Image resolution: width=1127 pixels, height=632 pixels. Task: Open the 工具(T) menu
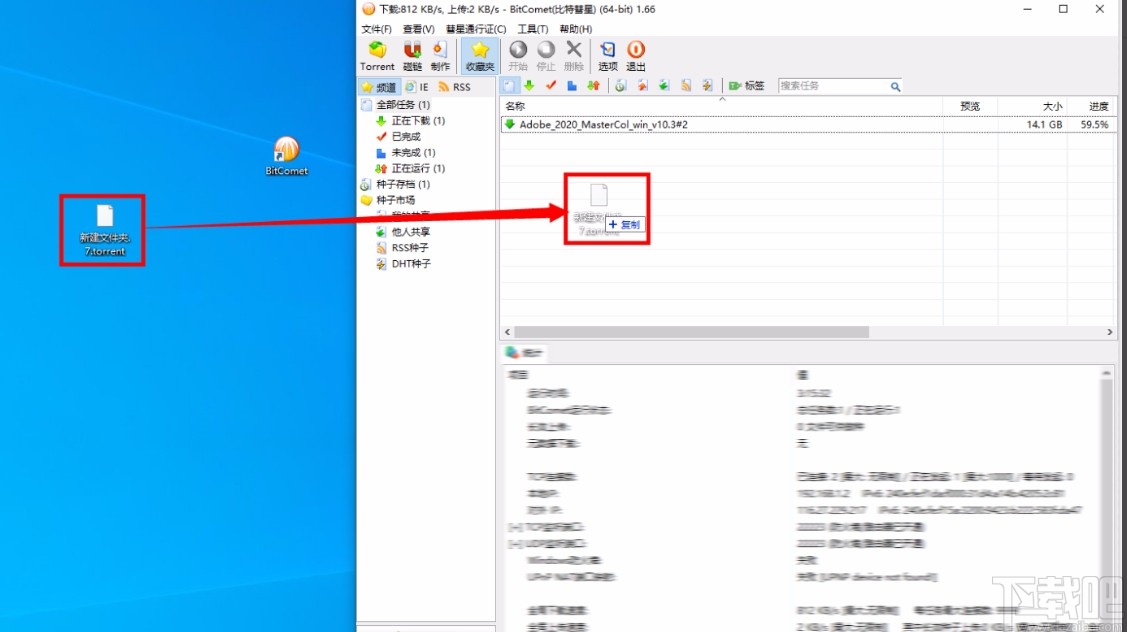pos(533,29)
